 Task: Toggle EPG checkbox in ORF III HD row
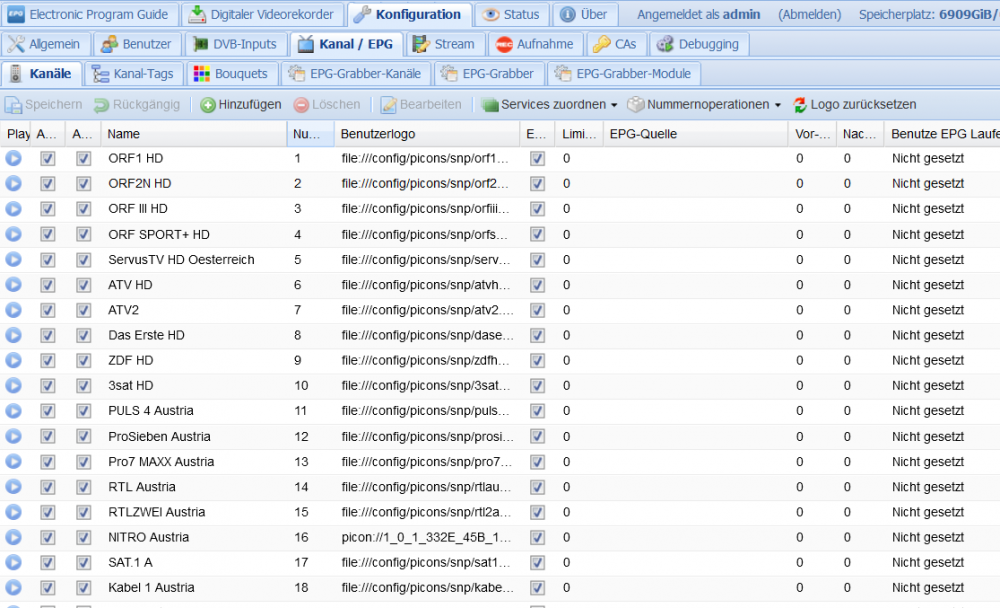[538, 209]
